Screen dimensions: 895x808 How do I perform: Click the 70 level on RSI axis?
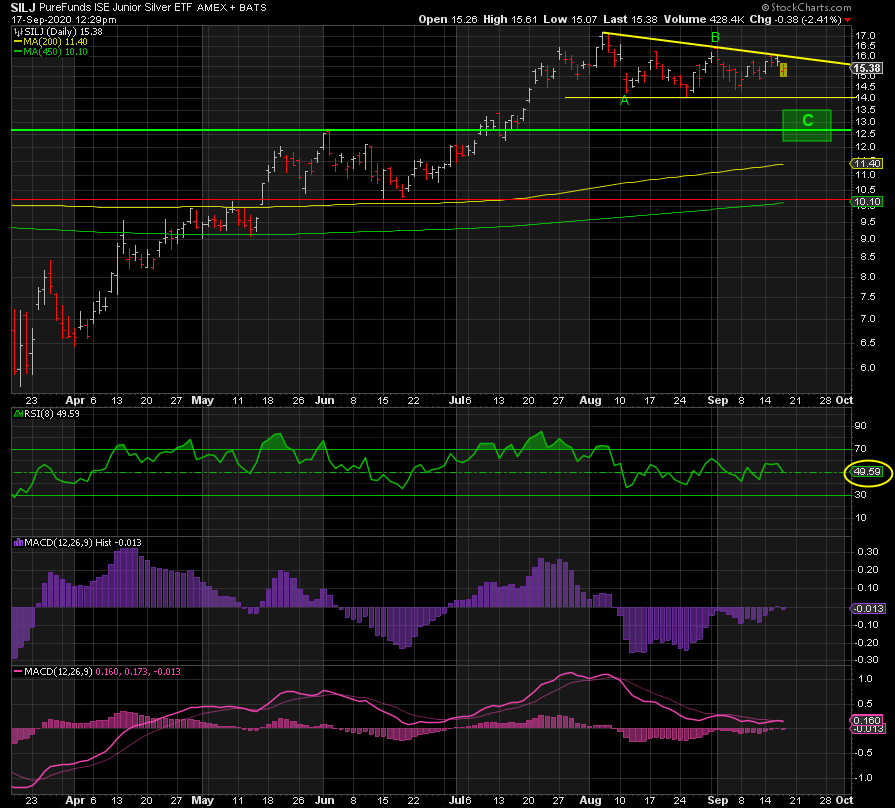coord(860,449)
